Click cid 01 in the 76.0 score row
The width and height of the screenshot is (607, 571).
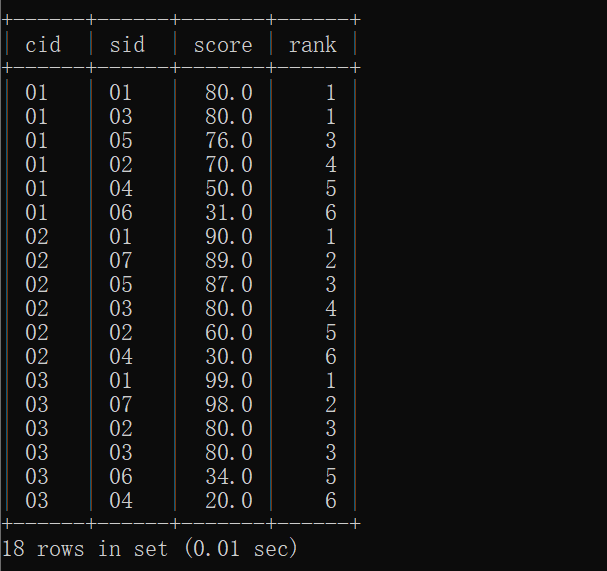tap(37, 141)
